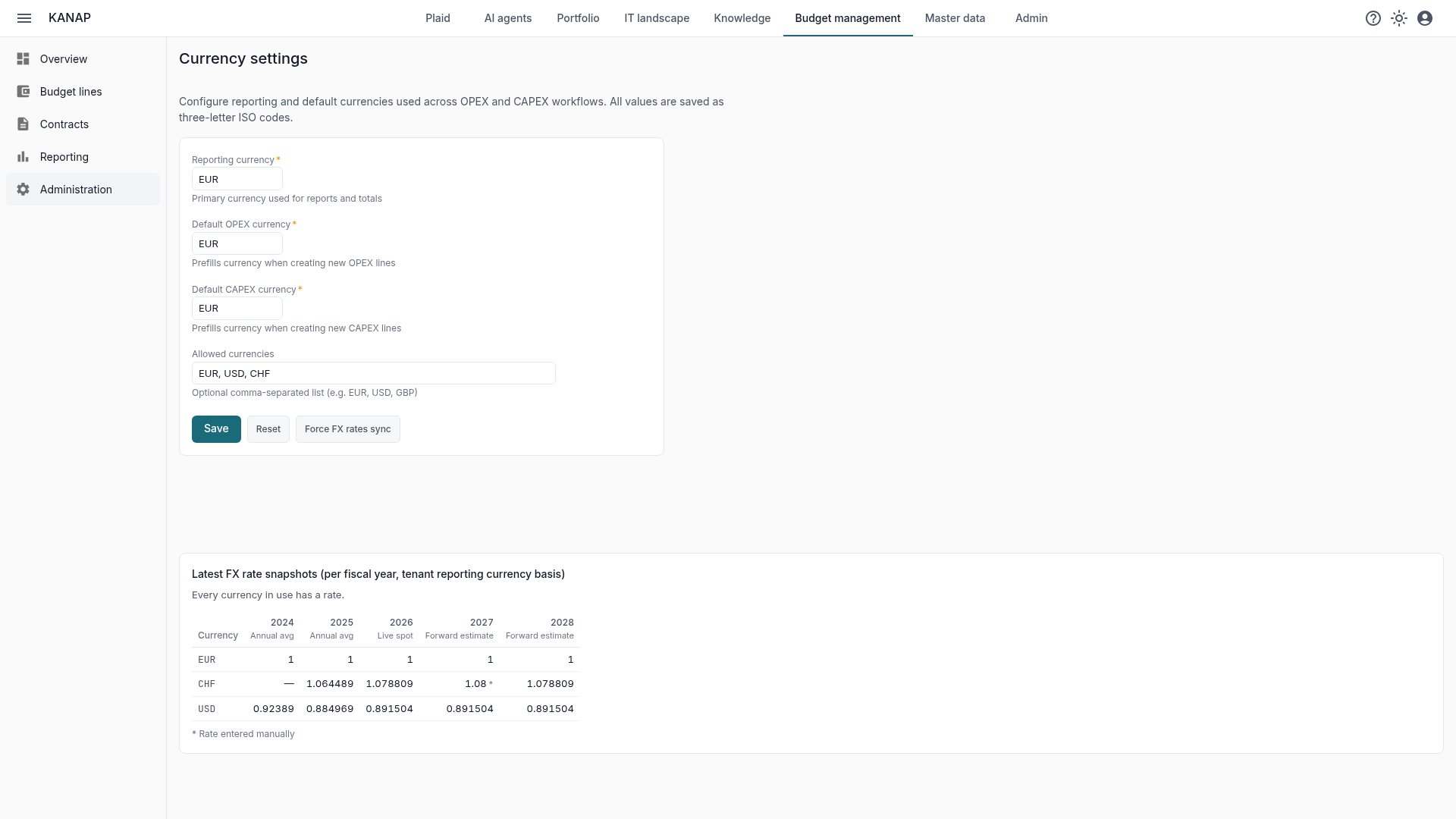
Task: Click CHF 2028 rate 1.078809
Action: pos(551,684)
